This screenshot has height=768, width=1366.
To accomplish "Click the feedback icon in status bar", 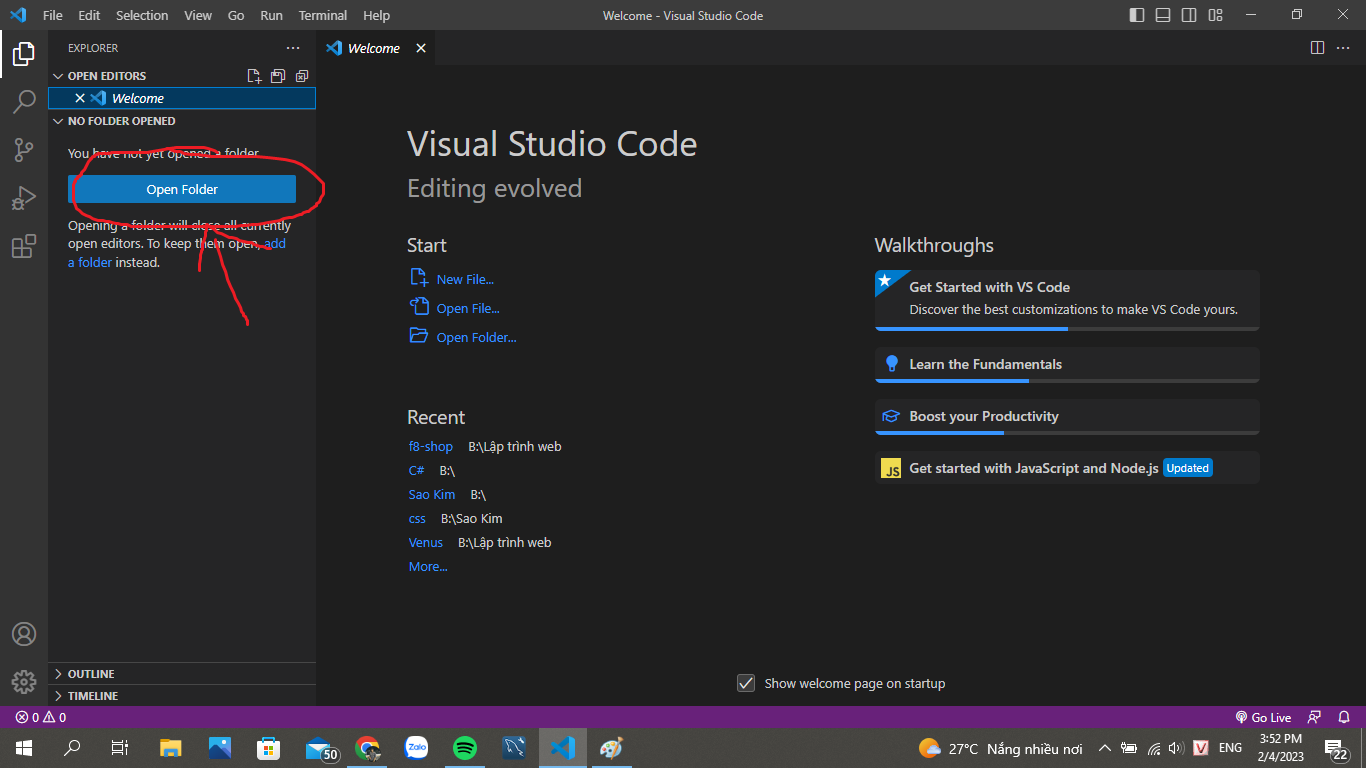I will (x=1315, y=717).
